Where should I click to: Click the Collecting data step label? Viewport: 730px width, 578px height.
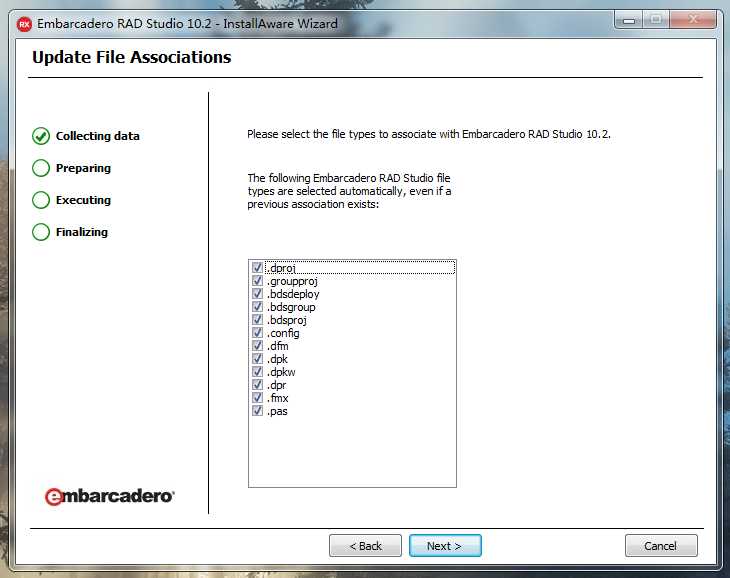coord(98,136)
